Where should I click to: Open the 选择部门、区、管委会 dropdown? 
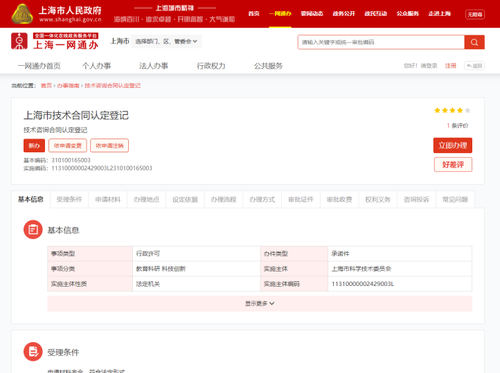(166, 41)
